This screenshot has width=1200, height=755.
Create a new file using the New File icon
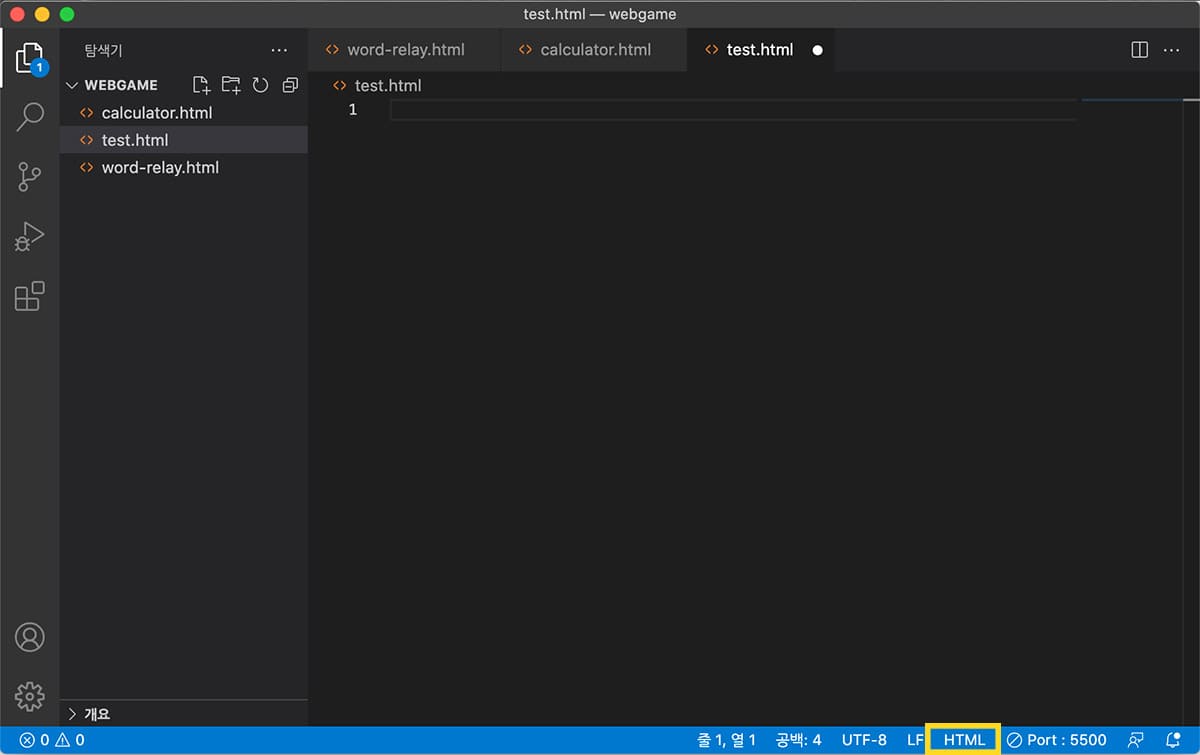(201, 85)
